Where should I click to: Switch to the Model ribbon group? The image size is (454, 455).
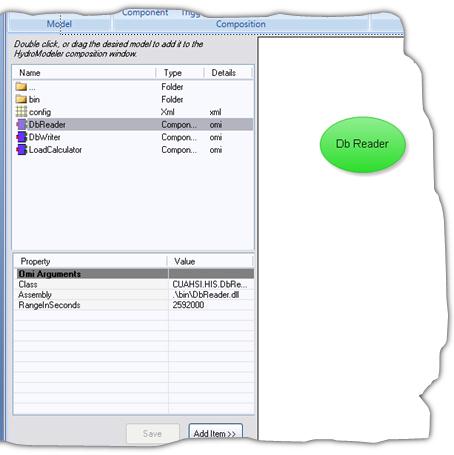coord(59,24)
